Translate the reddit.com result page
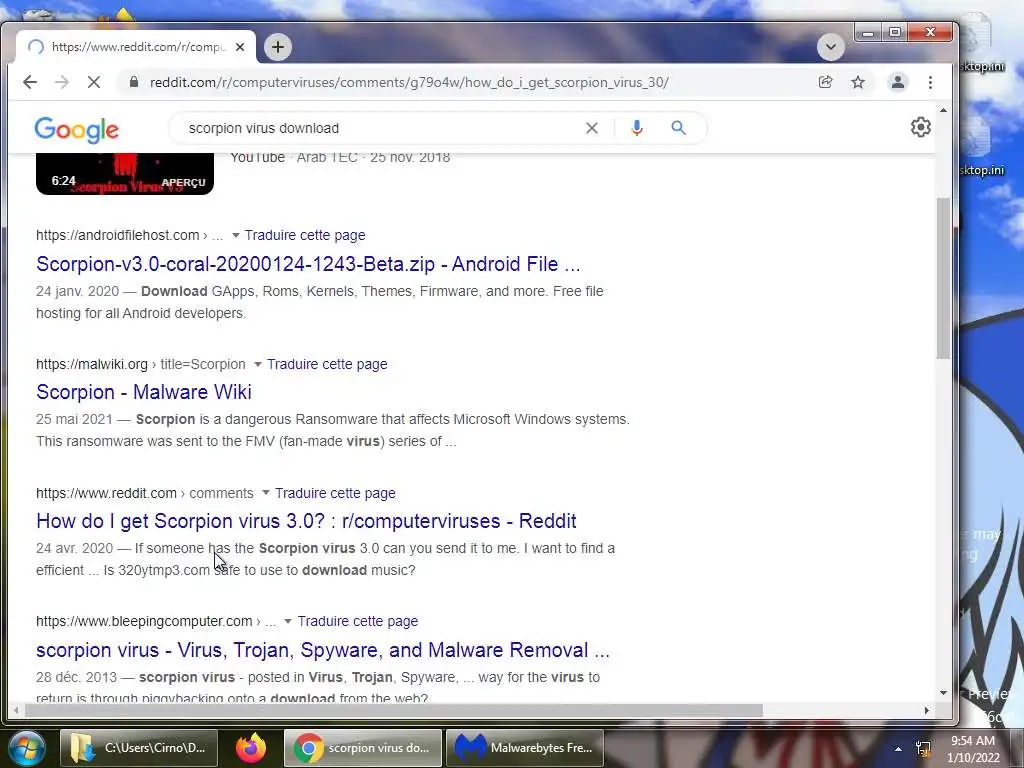Viewport: 1024px width, 768px height. [x=335, y=493]
